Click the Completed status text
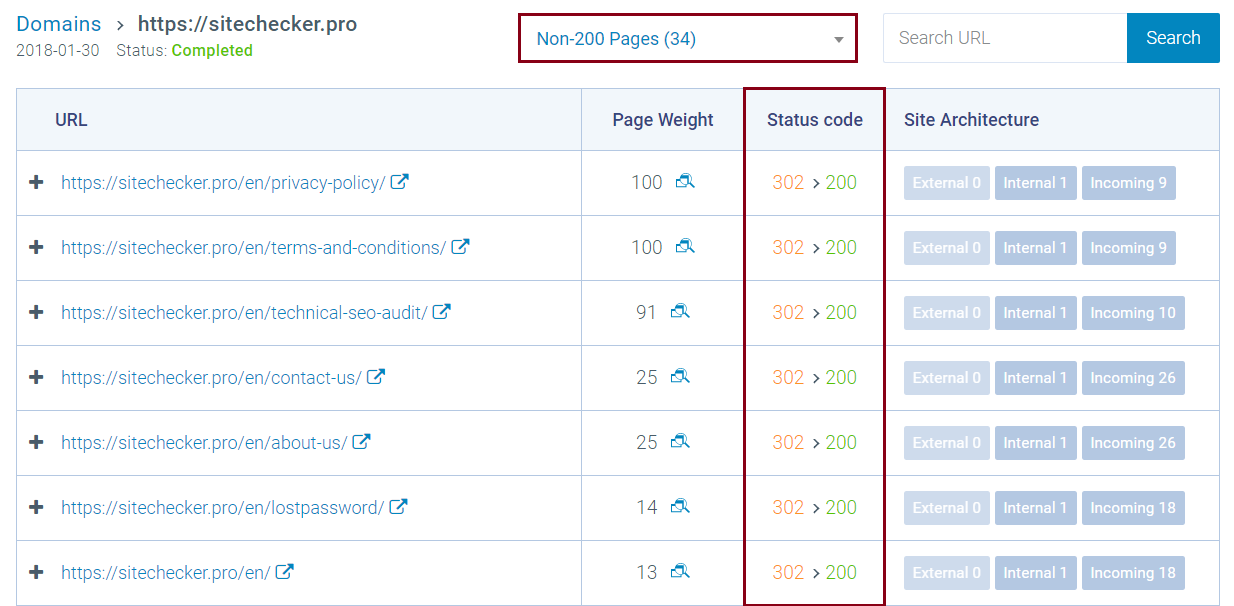This screenshot has height=606, width=1234. 212,50
